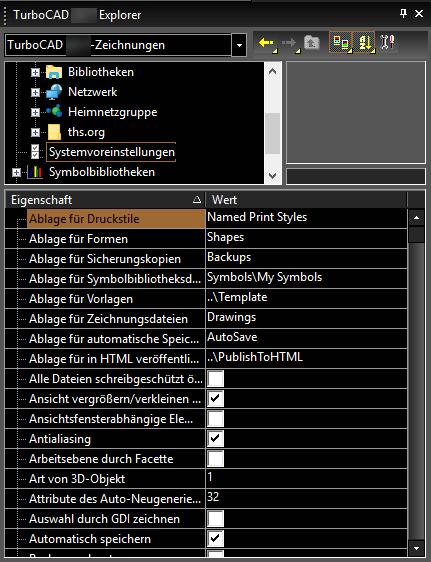The height and width of the screenshot is (562, 431).
Task: Open the TurboCAD-Zeichnungen dropdown
Action: pyautogui.click(x=239, y=45)
